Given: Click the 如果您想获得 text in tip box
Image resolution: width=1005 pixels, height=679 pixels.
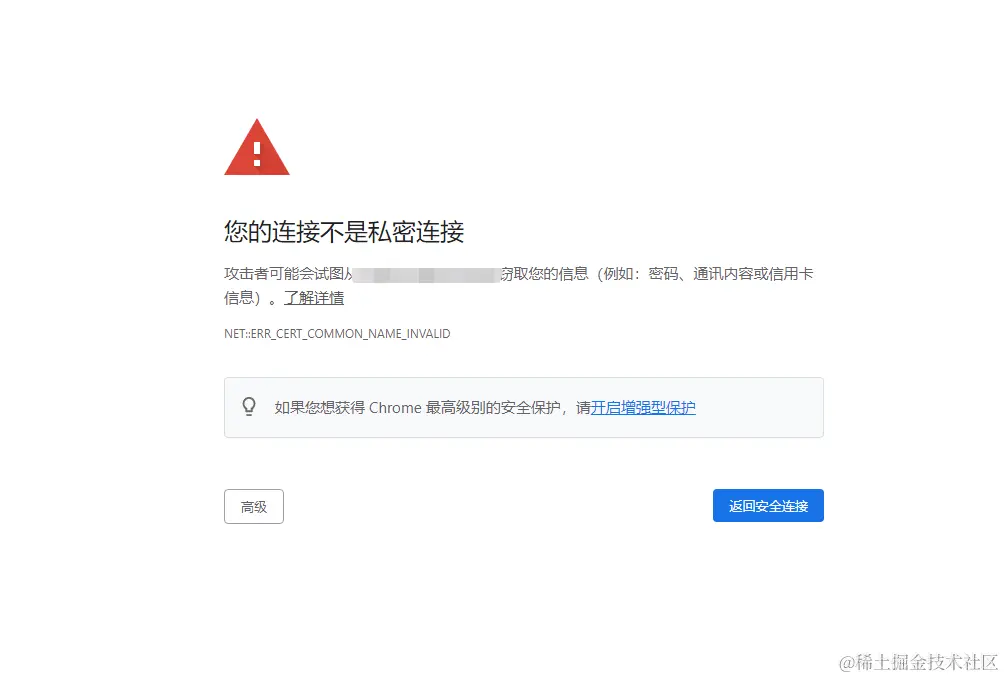Looking at the screenshot, I should [319, 407].
